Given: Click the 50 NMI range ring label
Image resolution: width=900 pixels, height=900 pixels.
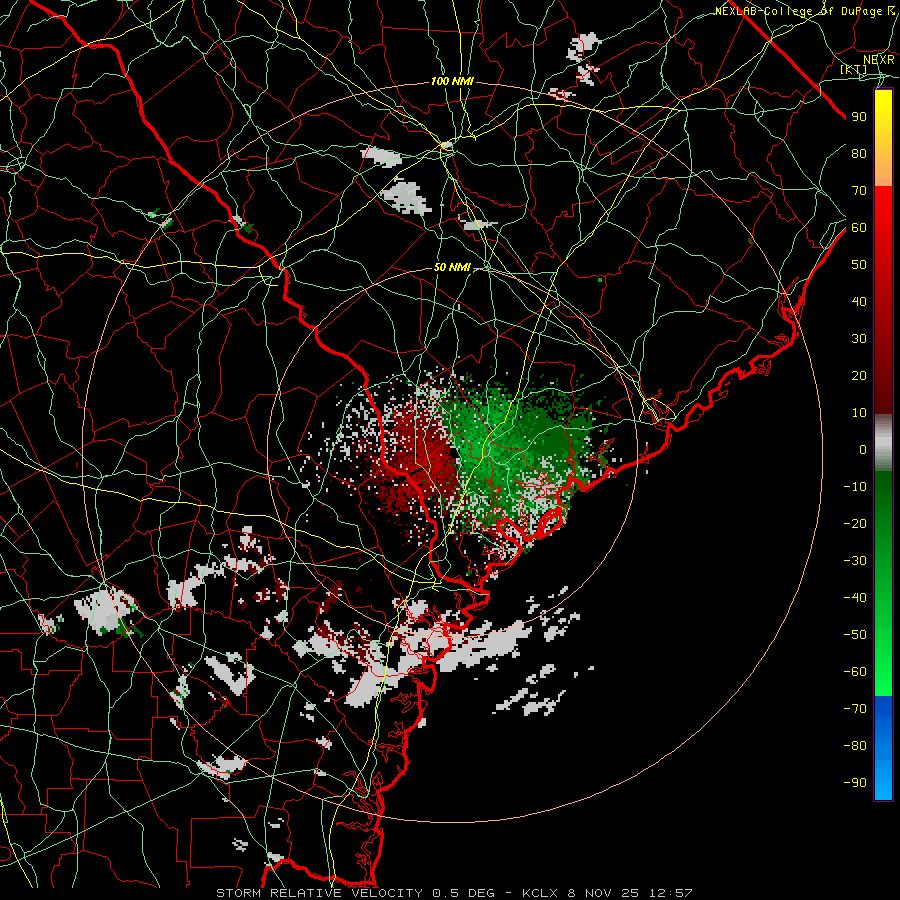Looking at the screenshot, I should [452, 267].
